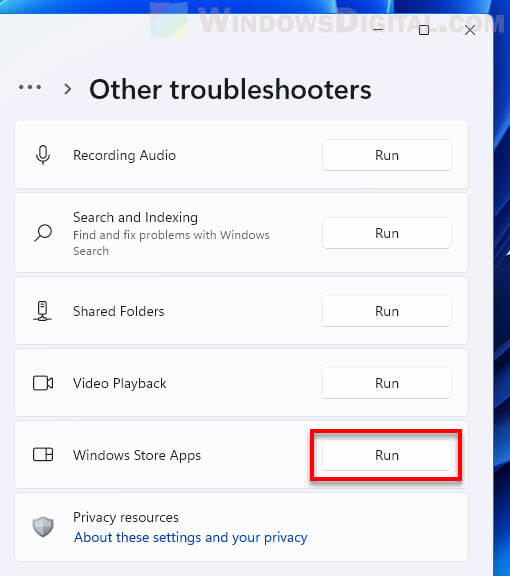Click the microphone icon for Recording Audio

(x=43, y=155)
